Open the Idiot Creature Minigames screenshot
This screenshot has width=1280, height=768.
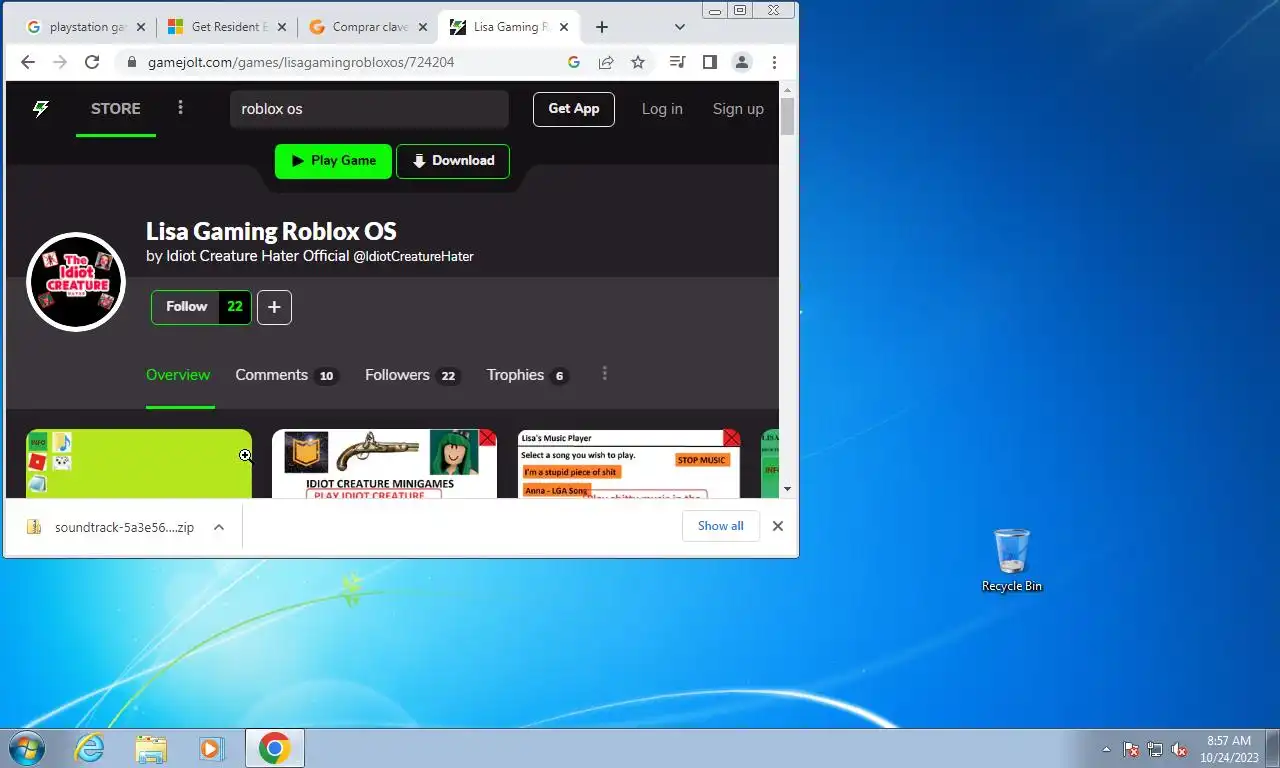(x=384, y=464)
